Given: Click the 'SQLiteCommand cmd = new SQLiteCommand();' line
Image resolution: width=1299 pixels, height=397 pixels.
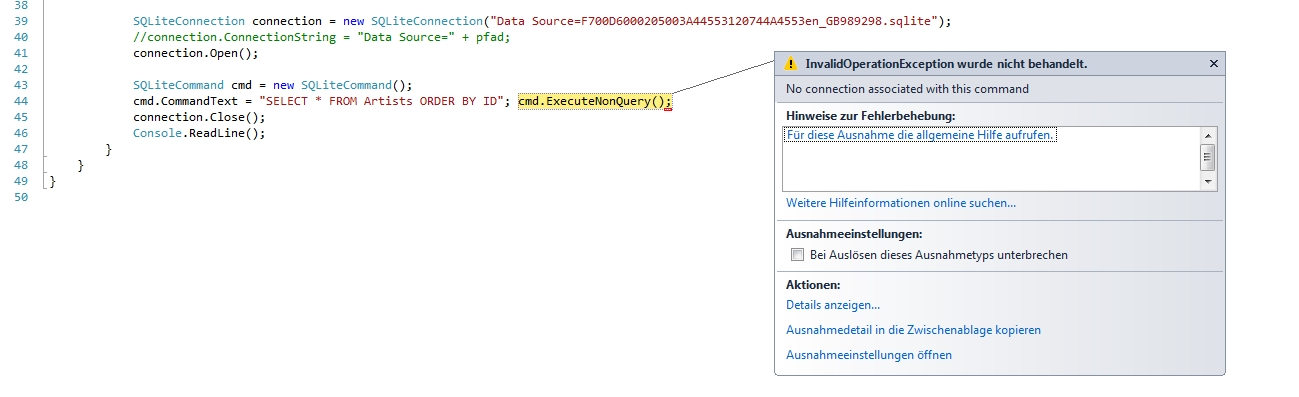Looking at the screenshot, I should coord(272,85).
